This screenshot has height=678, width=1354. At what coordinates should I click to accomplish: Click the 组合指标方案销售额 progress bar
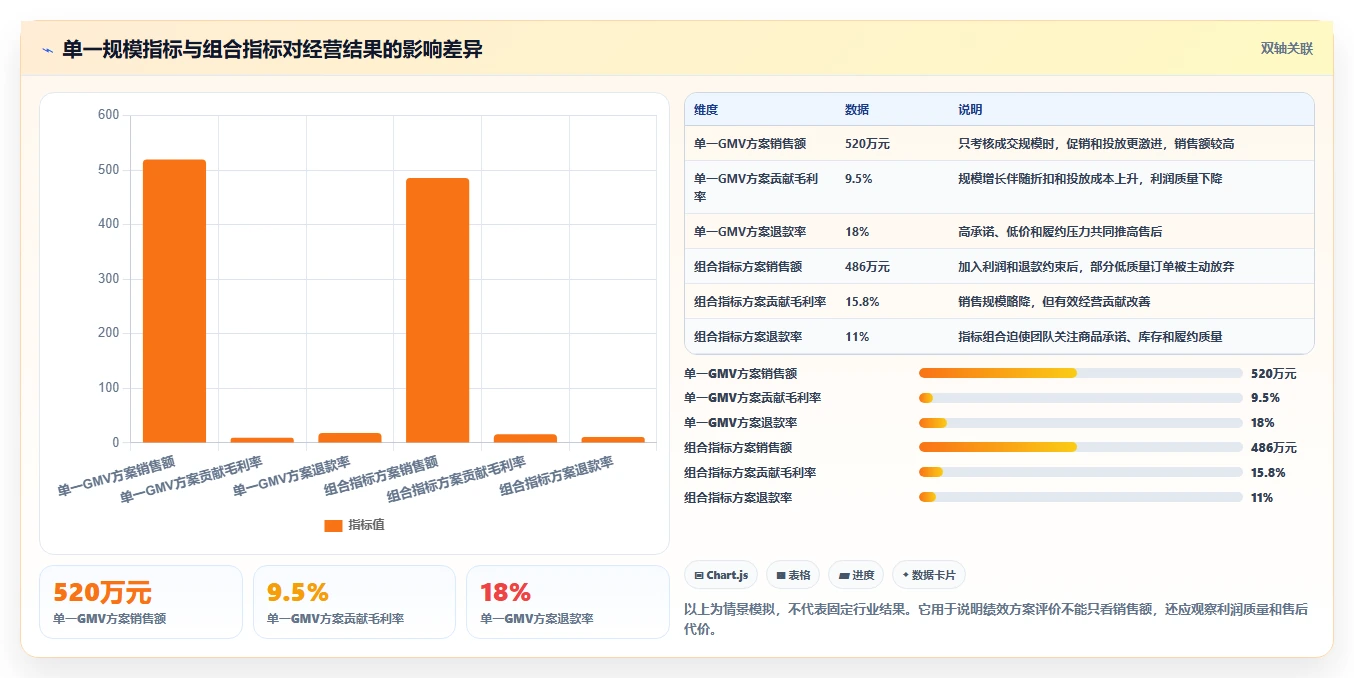[x=1081, y=447]
